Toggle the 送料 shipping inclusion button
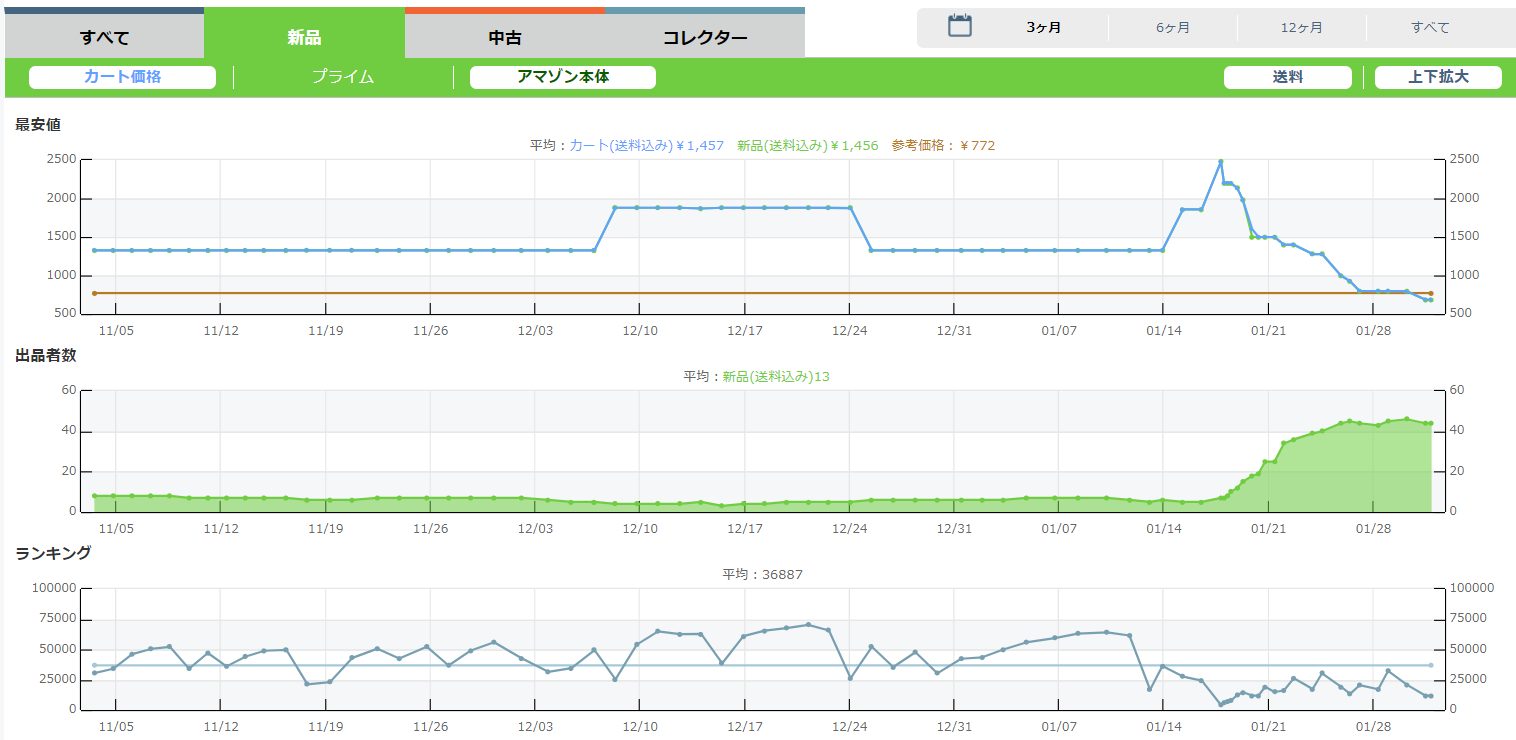 click(x=1287, y=77)
